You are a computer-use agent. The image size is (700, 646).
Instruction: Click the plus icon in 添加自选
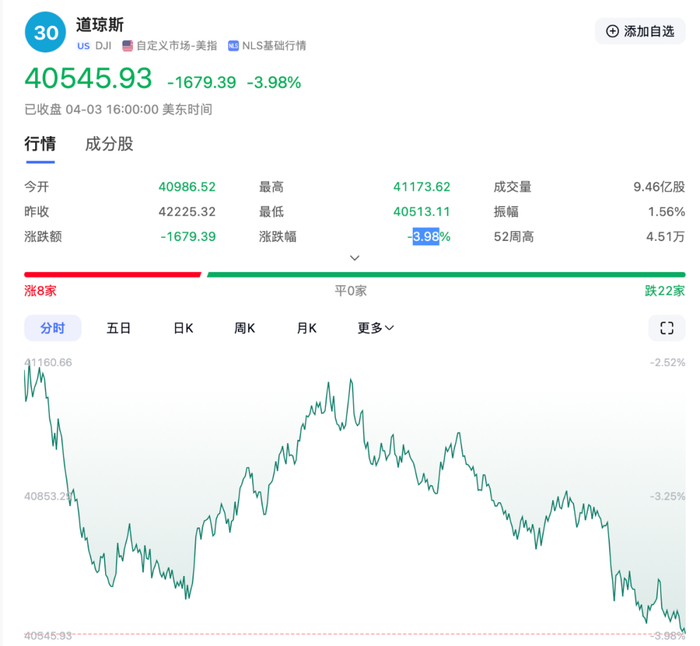pyautogui.click(x=612, y=31)
